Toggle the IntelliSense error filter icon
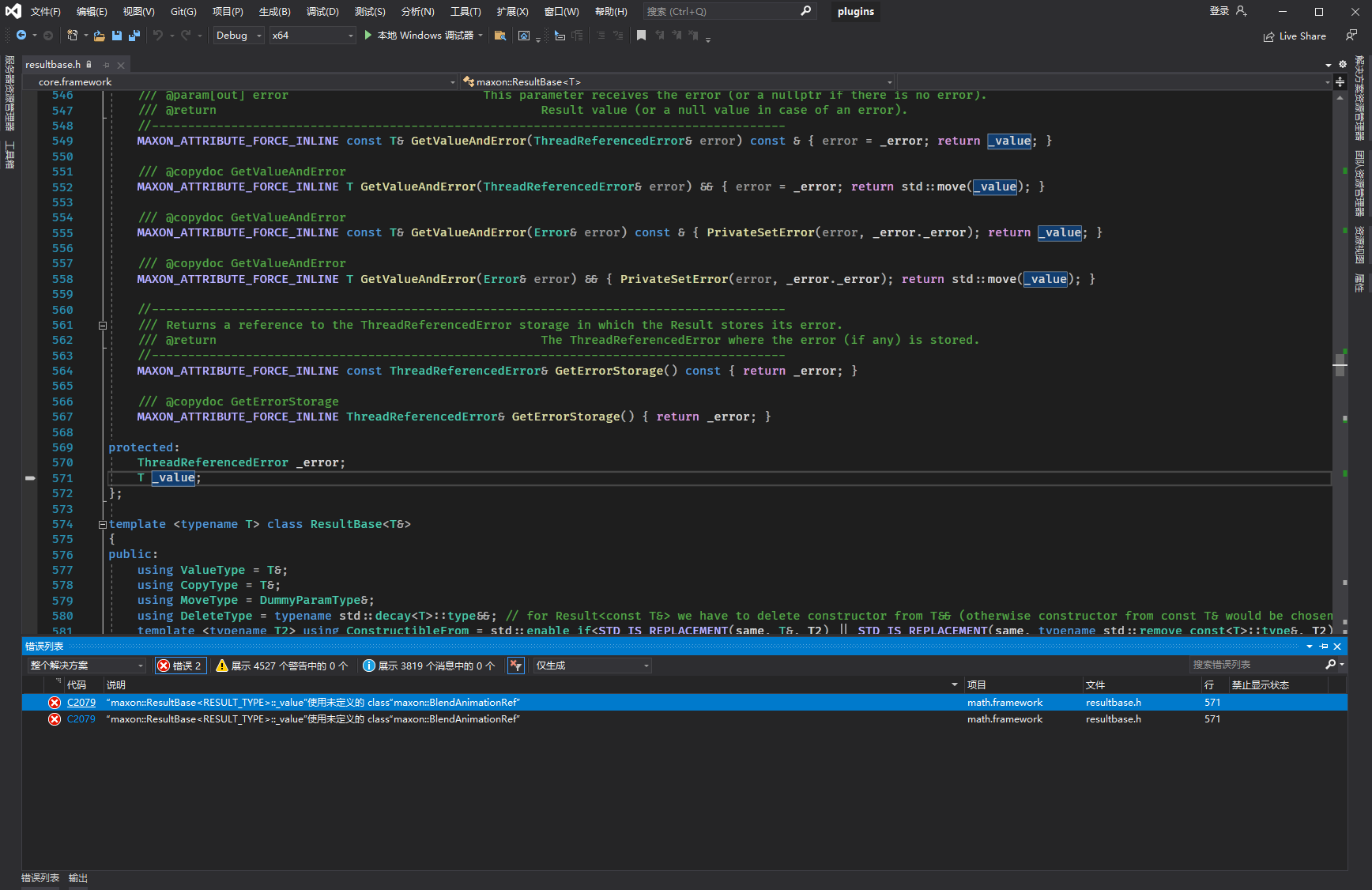 point(516,666)
